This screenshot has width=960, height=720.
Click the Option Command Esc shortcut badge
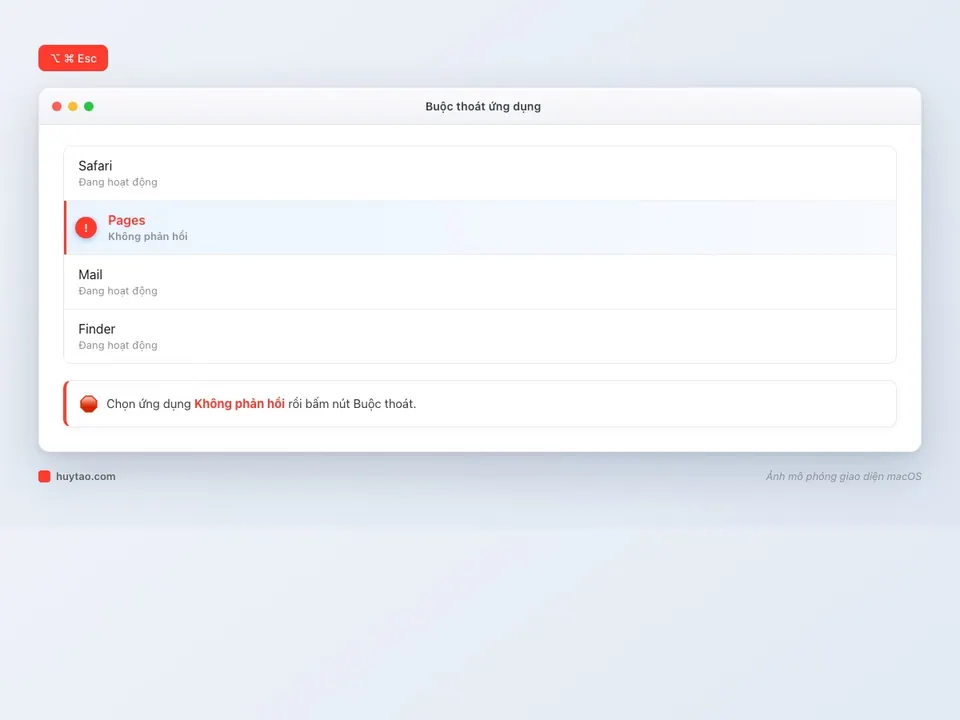click(73, 58)
